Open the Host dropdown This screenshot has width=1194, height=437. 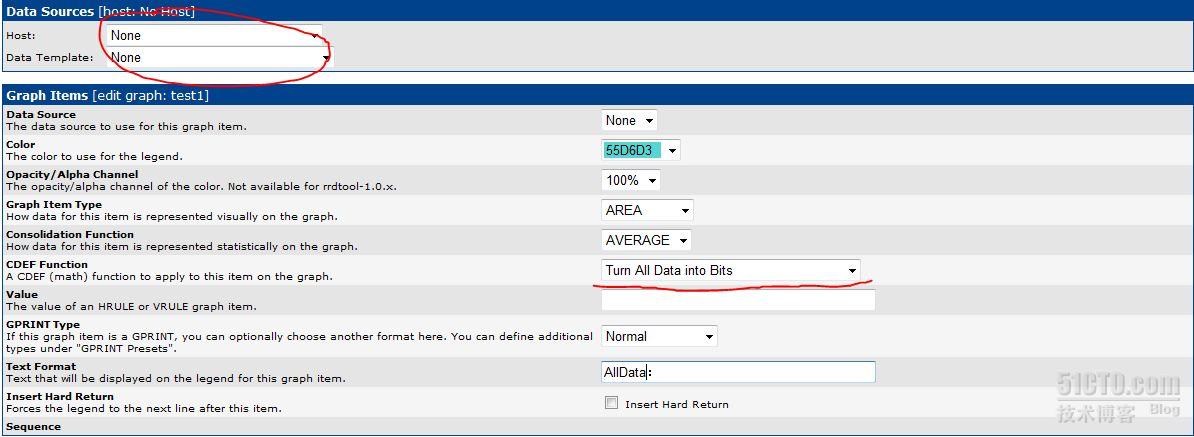[x=214, y=35]
